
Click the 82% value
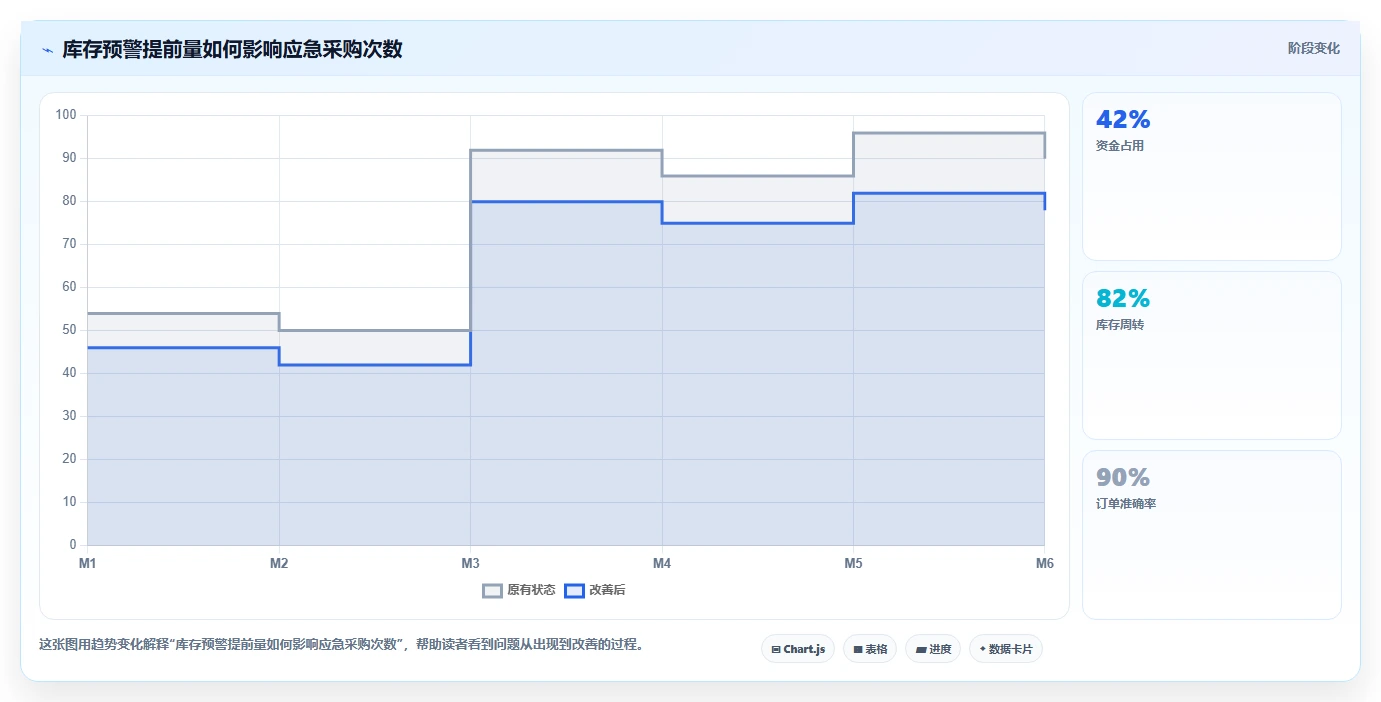click(1123, 299)
